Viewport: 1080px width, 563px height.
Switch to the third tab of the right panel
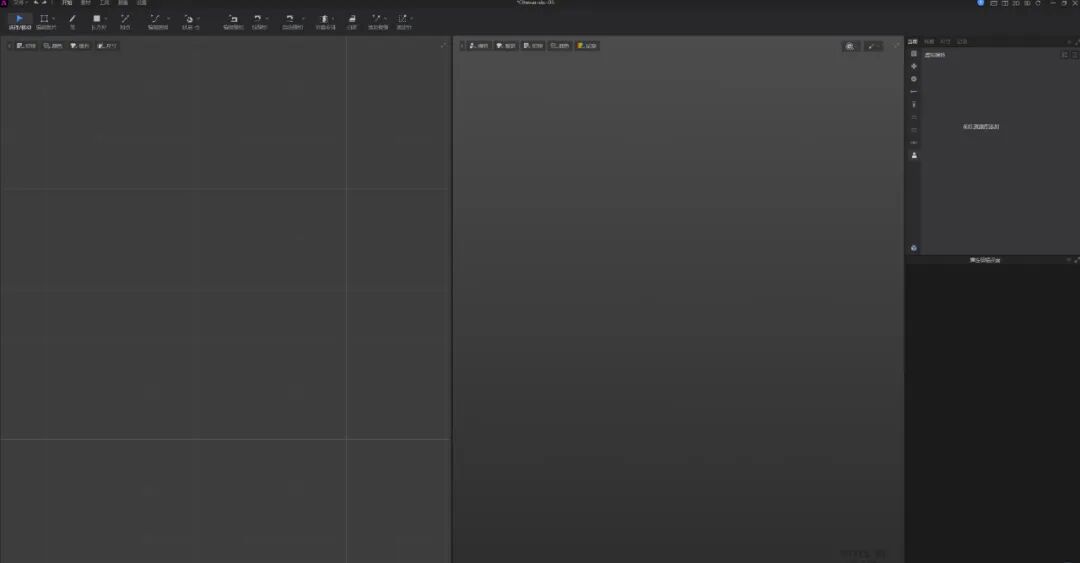coord(945,41)
